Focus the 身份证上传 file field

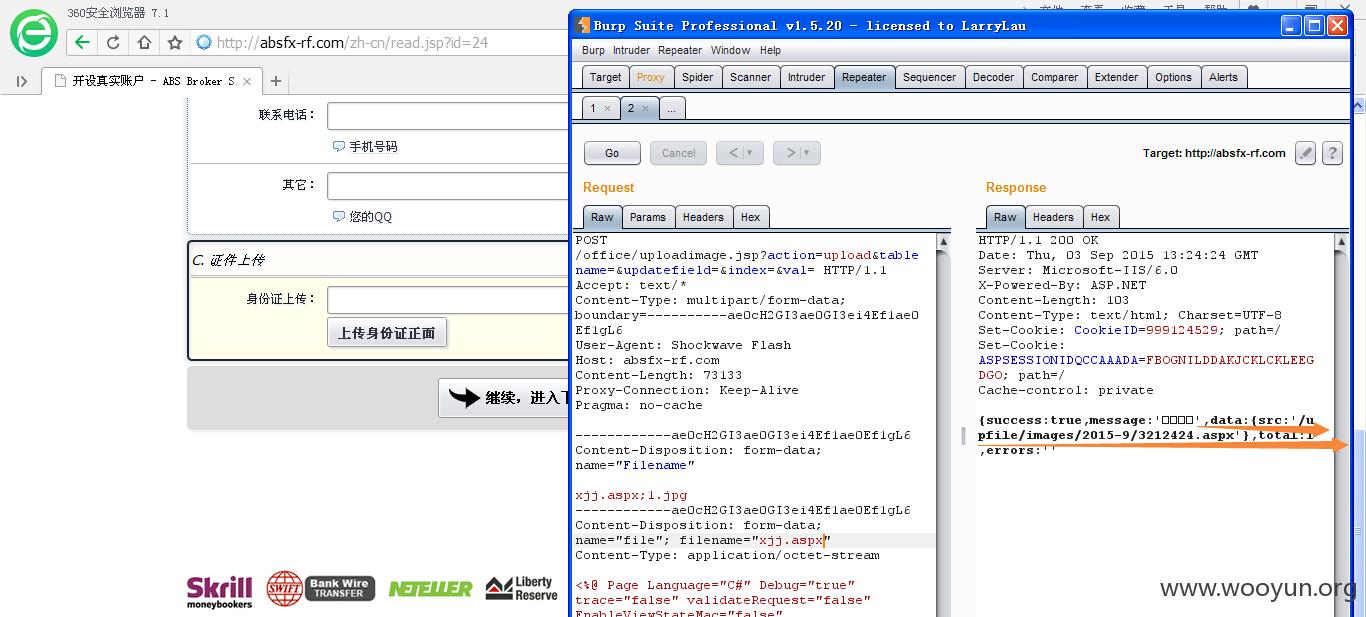click(x=448, y=300)
